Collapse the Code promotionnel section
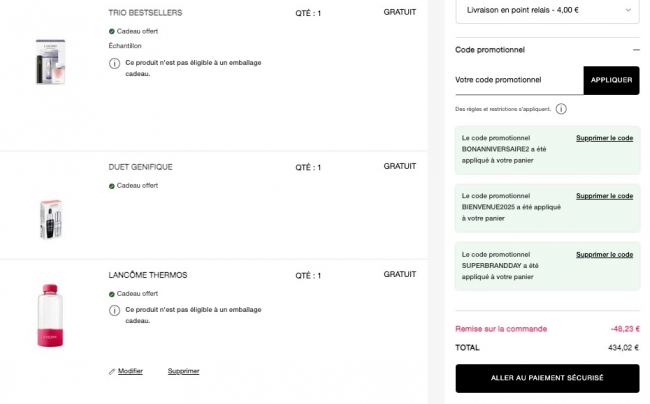This screenshot has height=404, width=650. click(635, 49)
